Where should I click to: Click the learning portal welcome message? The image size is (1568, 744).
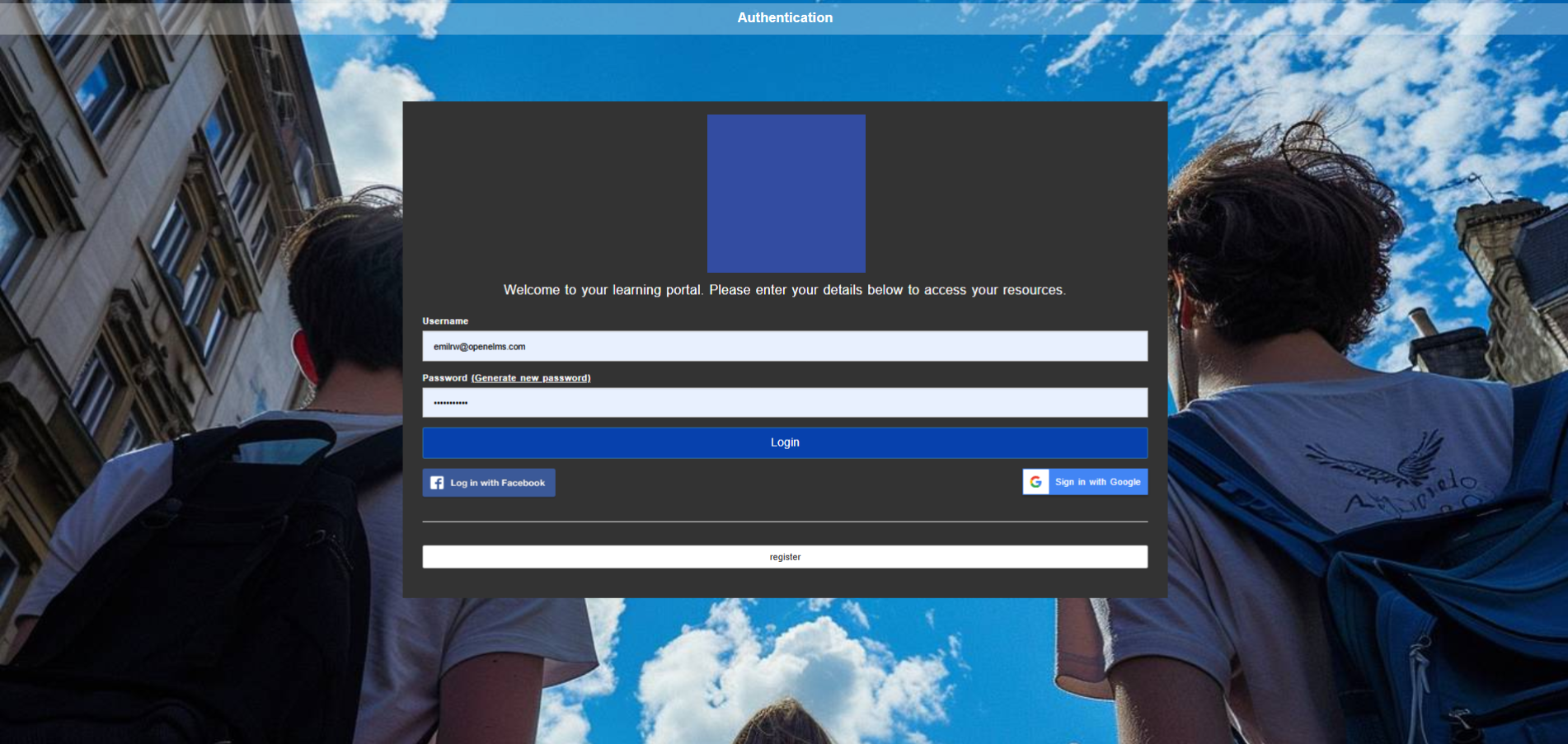pos(785,290)
